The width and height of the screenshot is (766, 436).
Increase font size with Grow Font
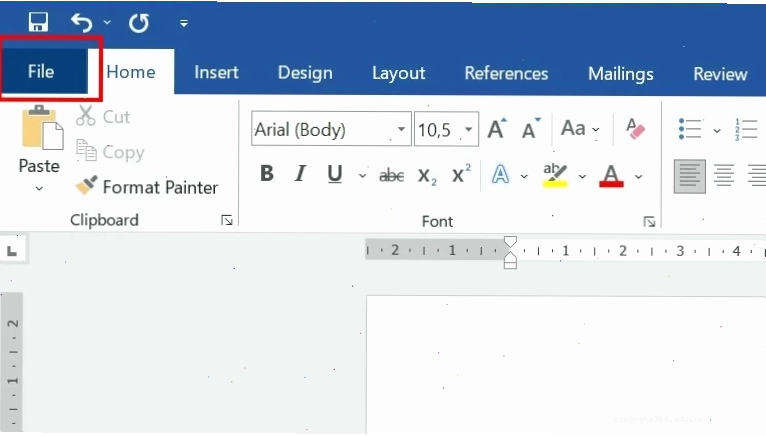point(497,129)
